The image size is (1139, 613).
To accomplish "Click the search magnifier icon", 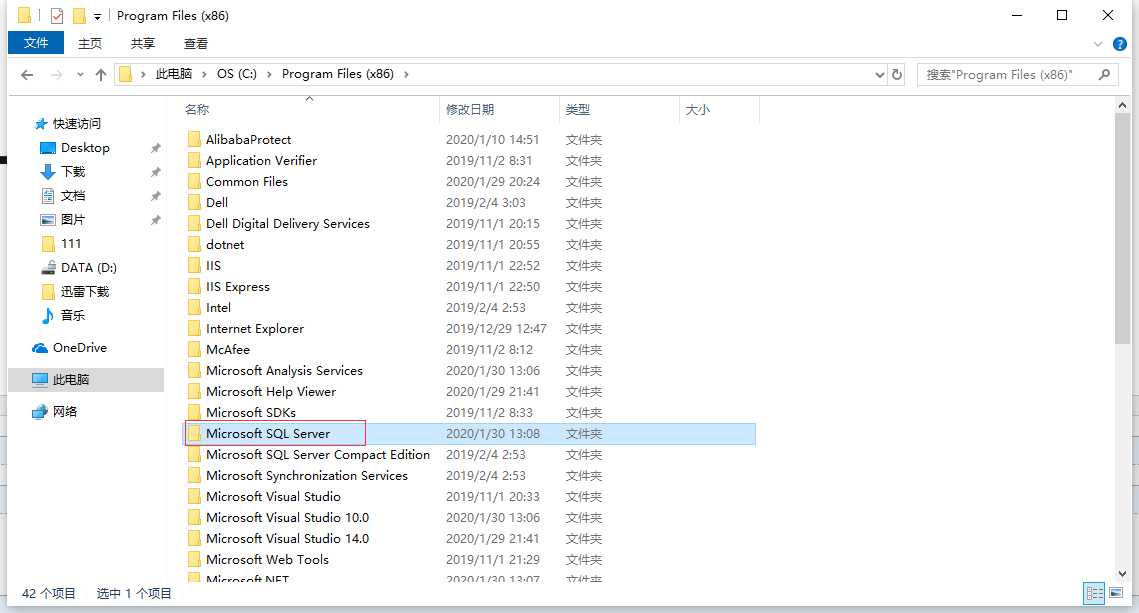I will [1105, 74].
